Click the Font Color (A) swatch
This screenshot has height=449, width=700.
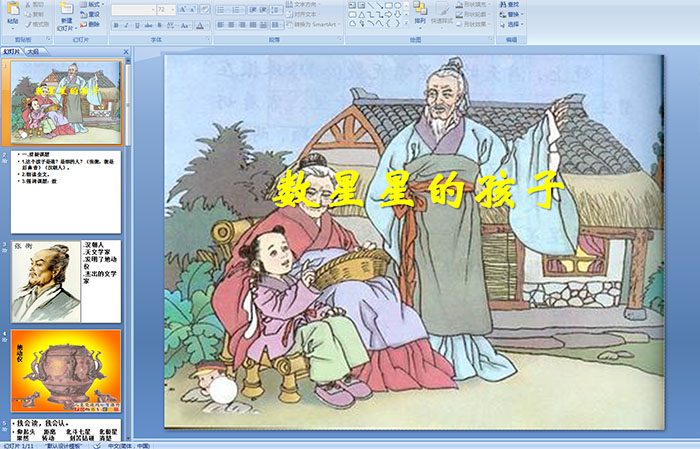tap(200, 25)
